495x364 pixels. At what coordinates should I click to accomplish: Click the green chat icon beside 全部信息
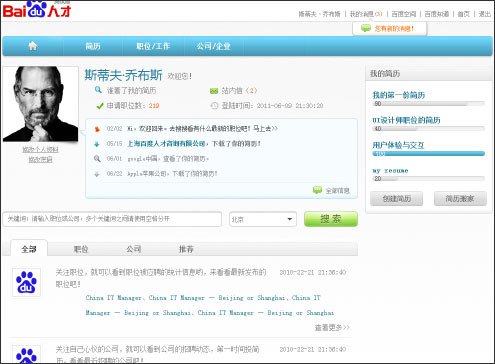click(317, 190)
